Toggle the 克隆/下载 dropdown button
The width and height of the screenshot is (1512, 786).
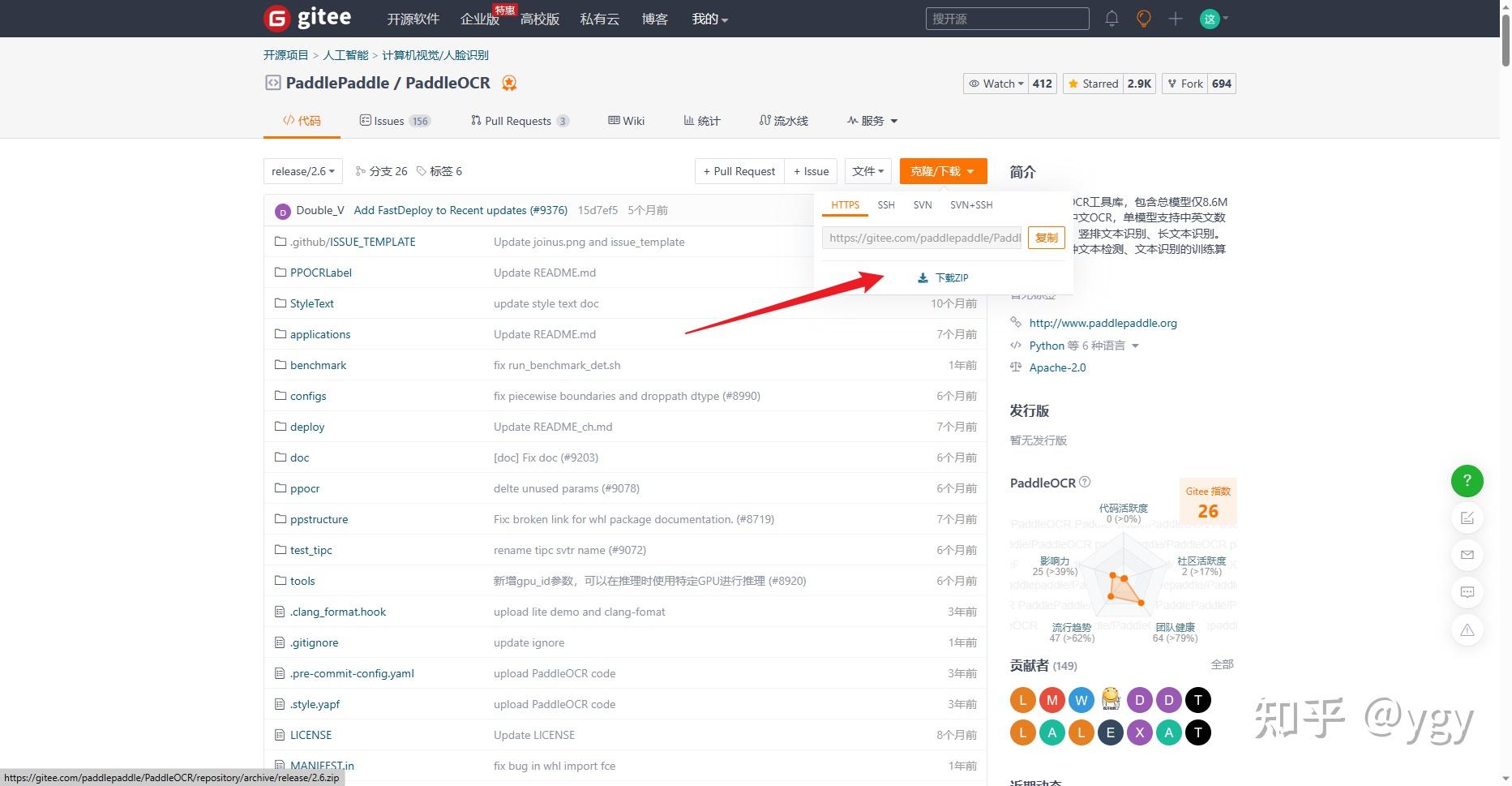943,171
